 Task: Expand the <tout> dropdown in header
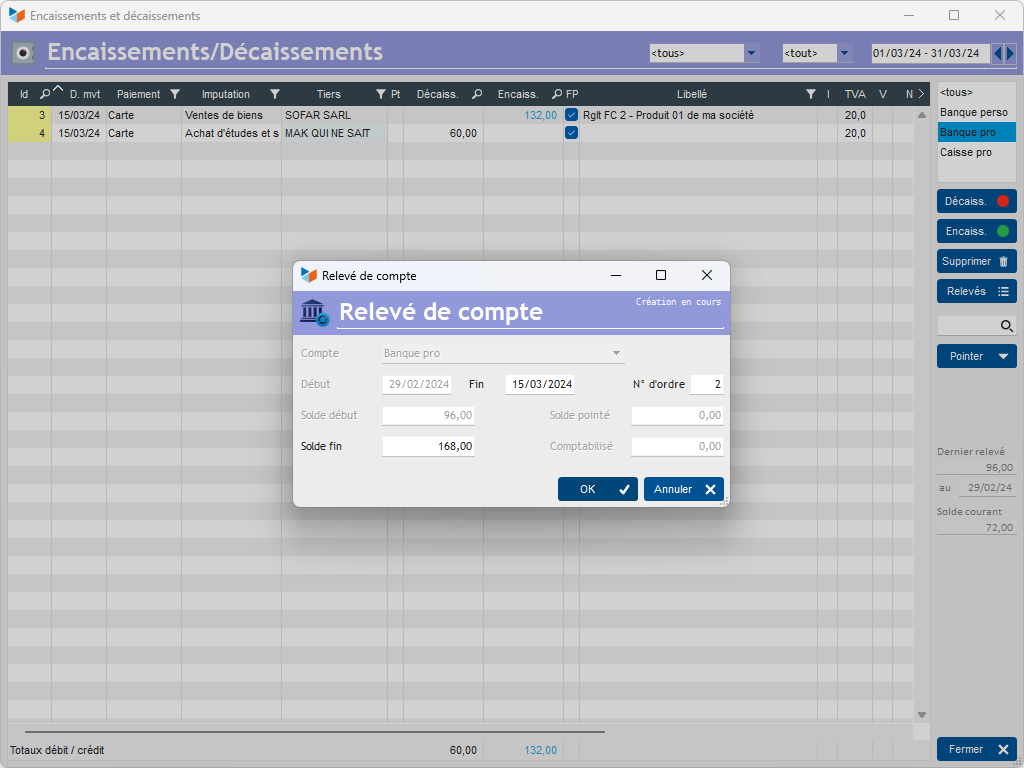pos(844,53)
